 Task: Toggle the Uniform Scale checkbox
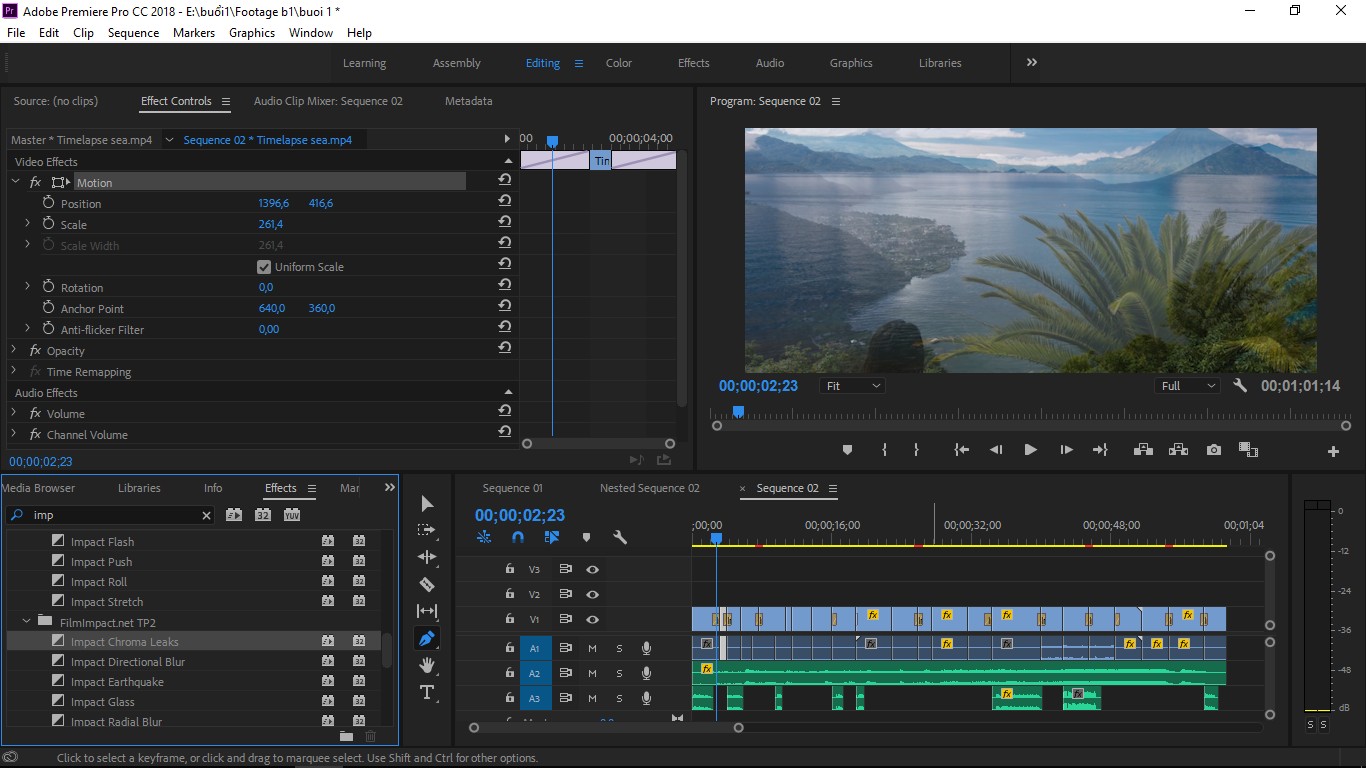pos(264,267)
